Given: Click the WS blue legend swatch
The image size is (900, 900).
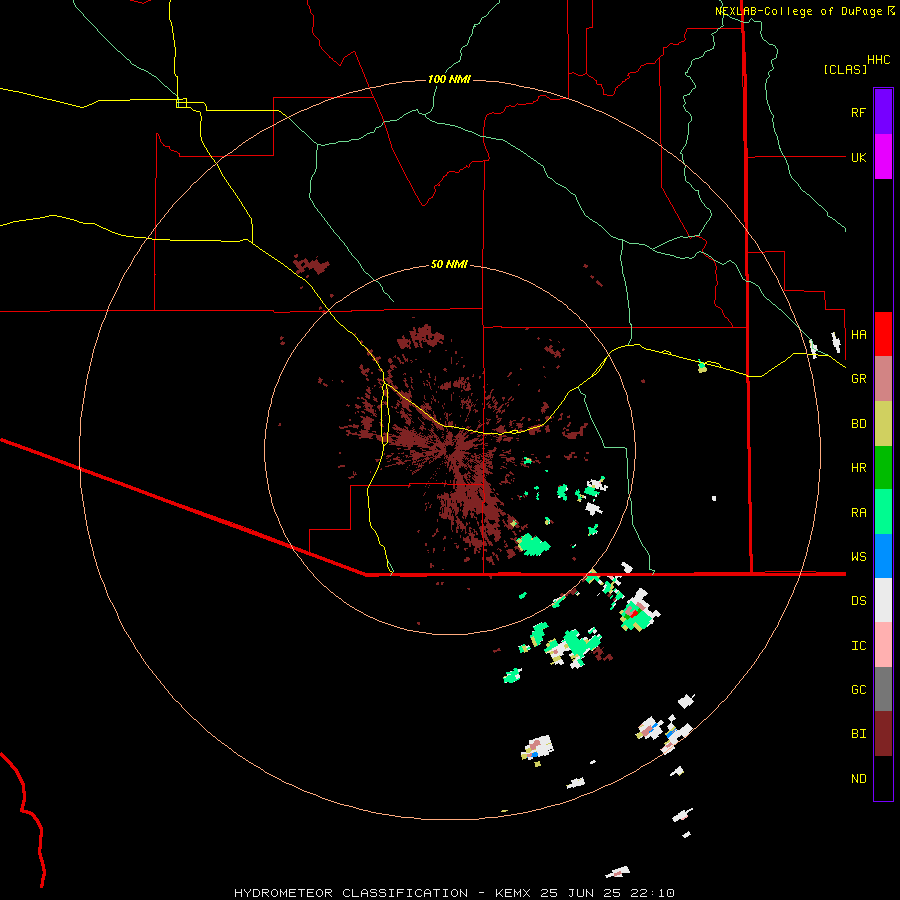Looking at the screenshot, I should point(883,556).
